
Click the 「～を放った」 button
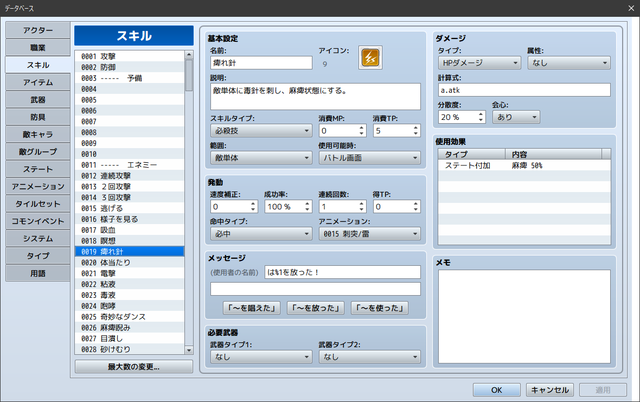click(316, 308)
